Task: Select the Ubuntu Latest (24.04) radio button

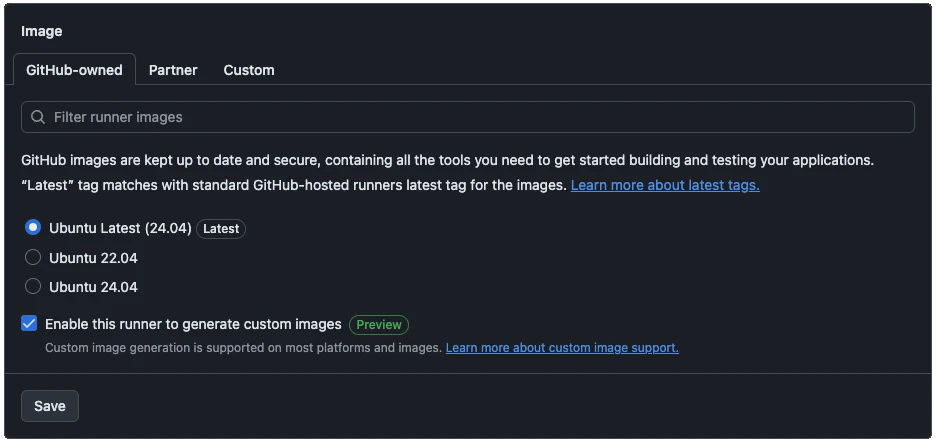Action: tap(33, 227)
